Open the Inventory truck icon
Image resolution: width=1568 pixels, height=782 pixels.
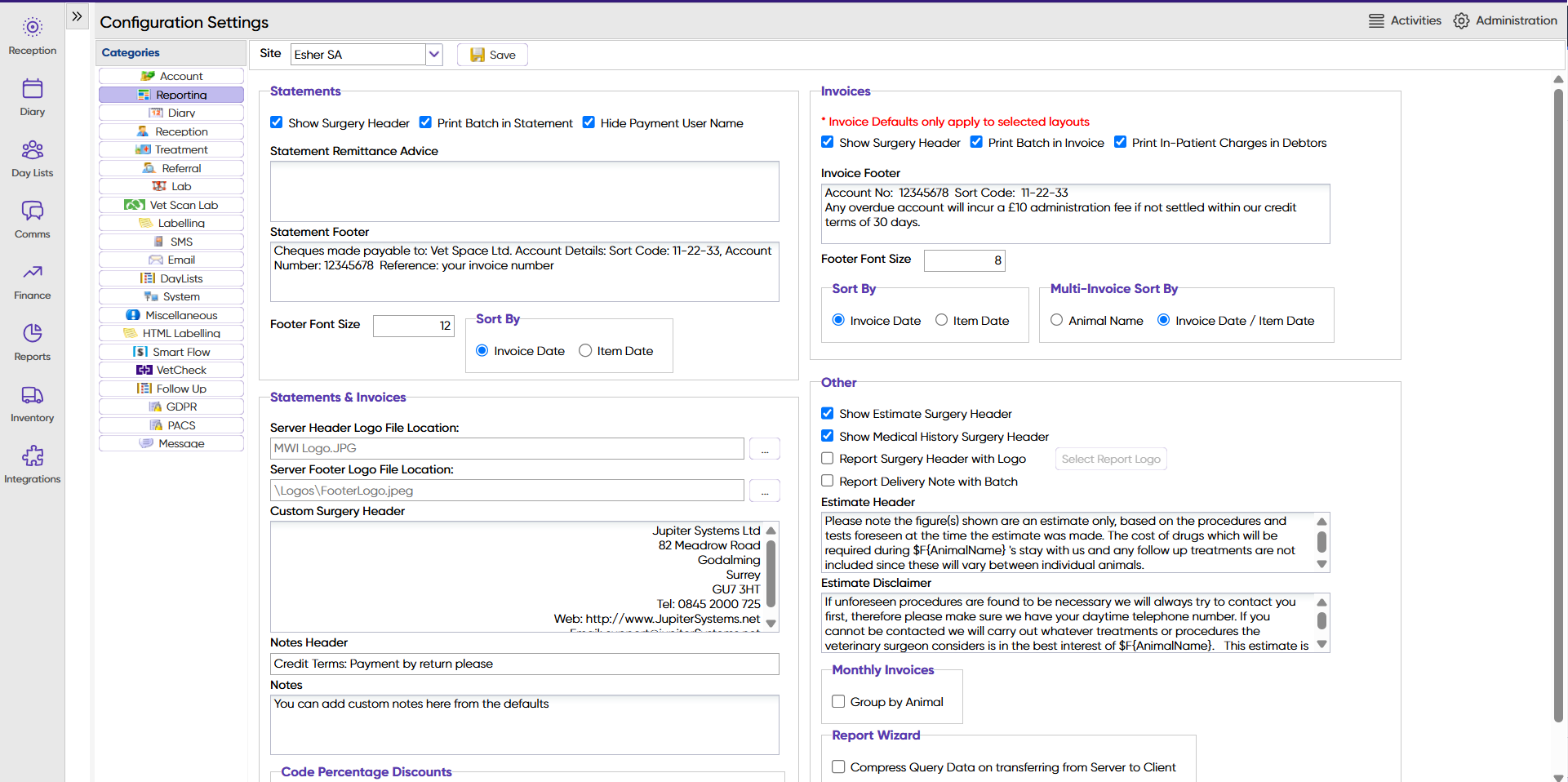[33, 395]
